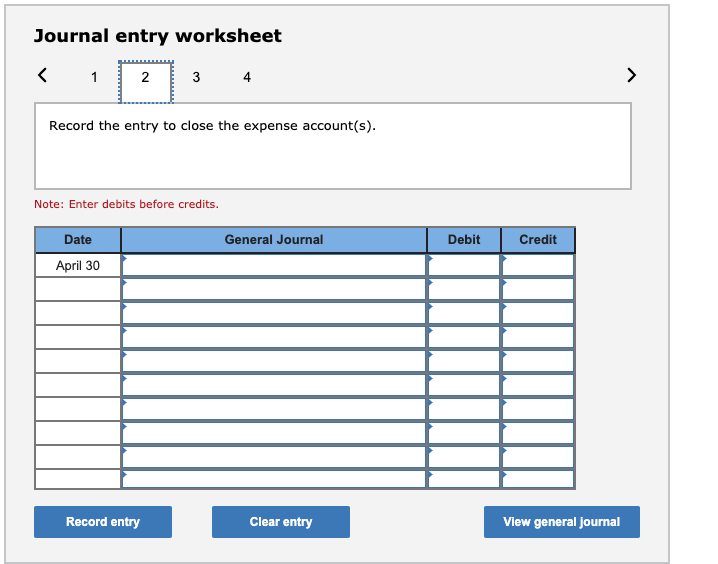Open General Journal account dropdown in third row
This screenshot has height=564, width=718.
pyautogui.click(x=274, y=314)
